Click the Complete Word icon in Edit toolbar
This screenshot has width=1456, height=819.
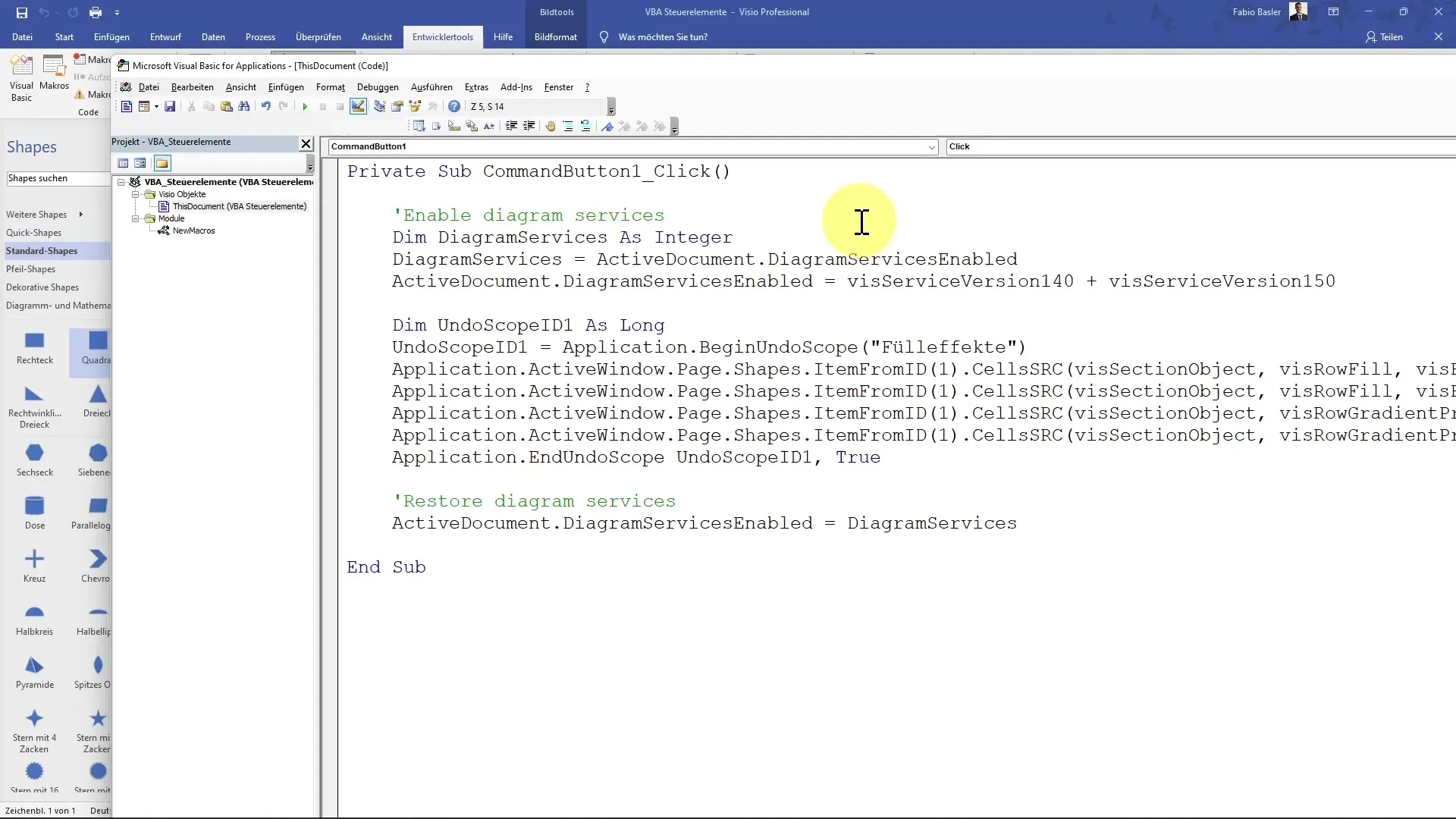(489, 126)
